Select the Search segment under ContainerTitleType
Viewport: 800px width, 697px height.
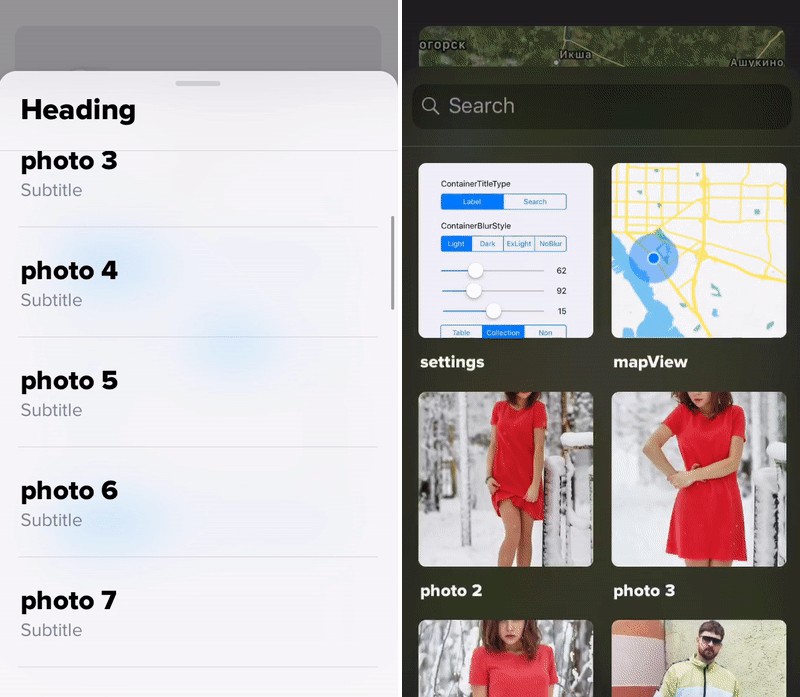pyautogui.click(x=535, y=202)
